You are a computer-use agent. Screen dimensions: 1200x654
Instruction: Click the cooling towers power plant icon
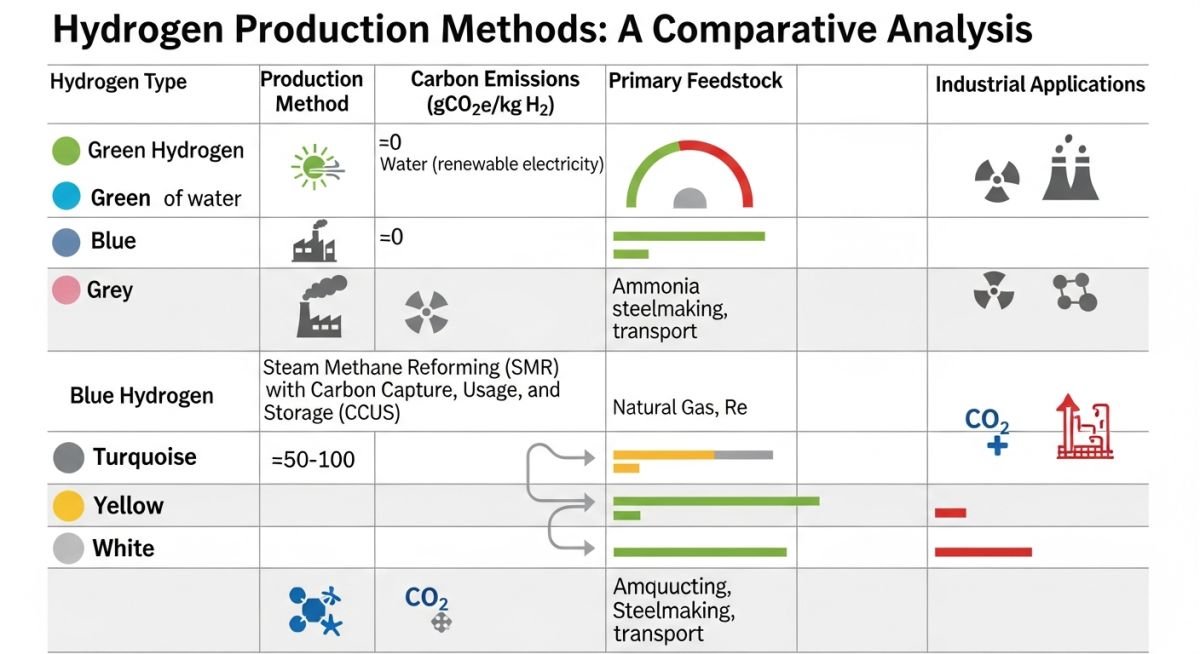pos(1071,168)
